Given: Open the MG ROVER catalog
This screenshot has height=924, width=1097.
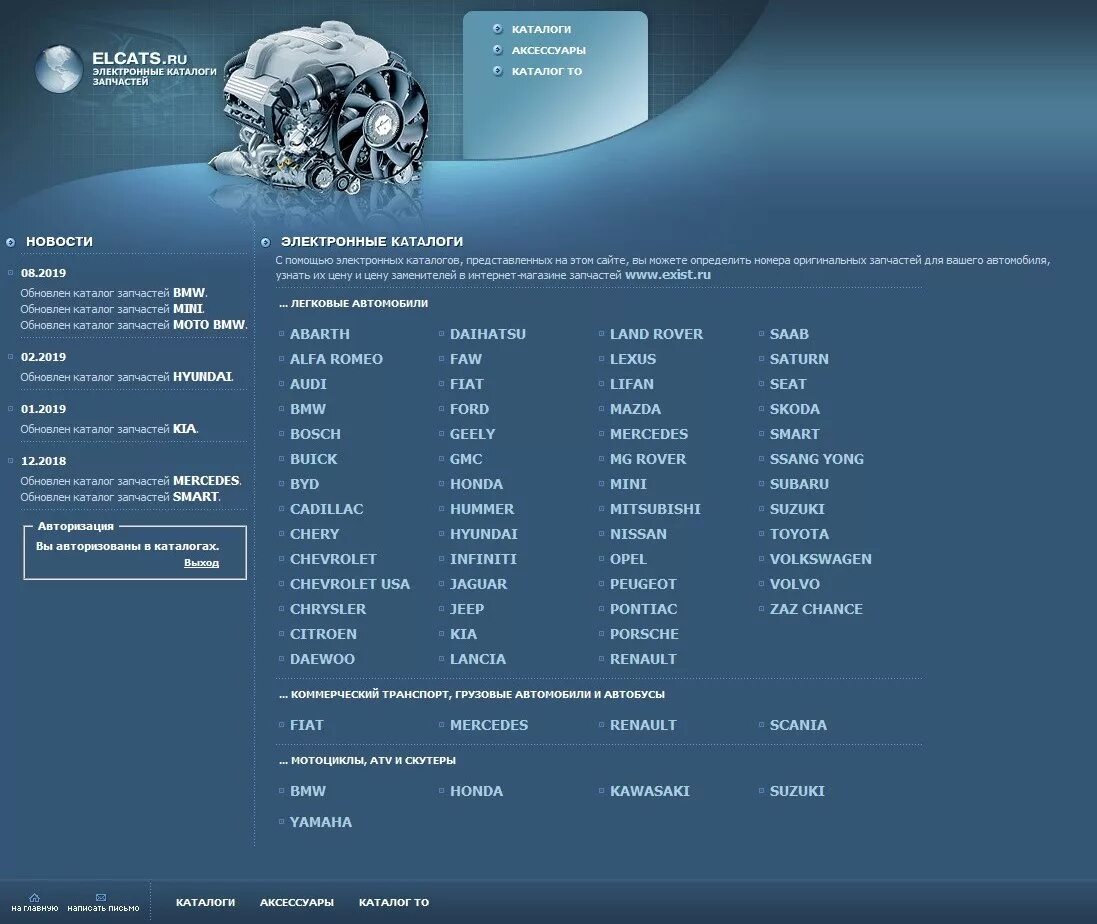Looking at the screenshot, I should 648,460.
